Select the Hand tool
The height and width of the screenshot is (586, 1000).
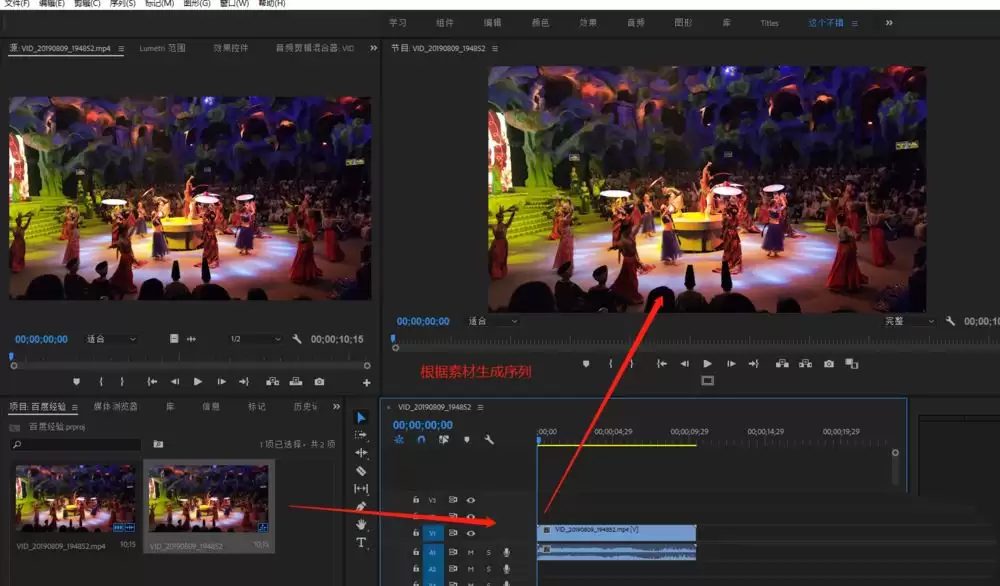click(361, 524)
